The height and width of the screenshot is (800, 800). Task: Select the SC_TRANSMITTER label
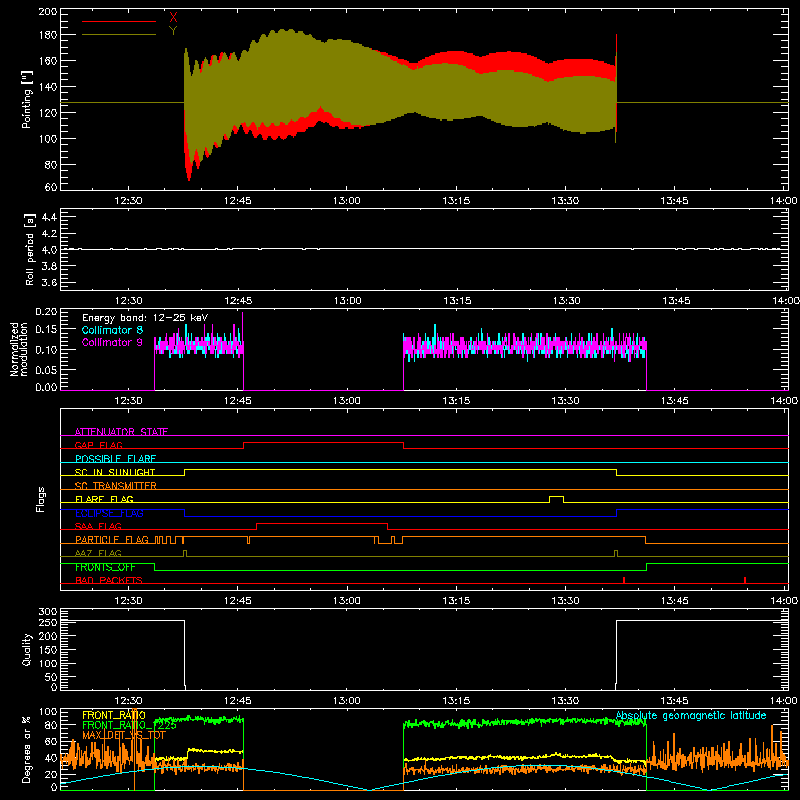(x=116, y=486)
